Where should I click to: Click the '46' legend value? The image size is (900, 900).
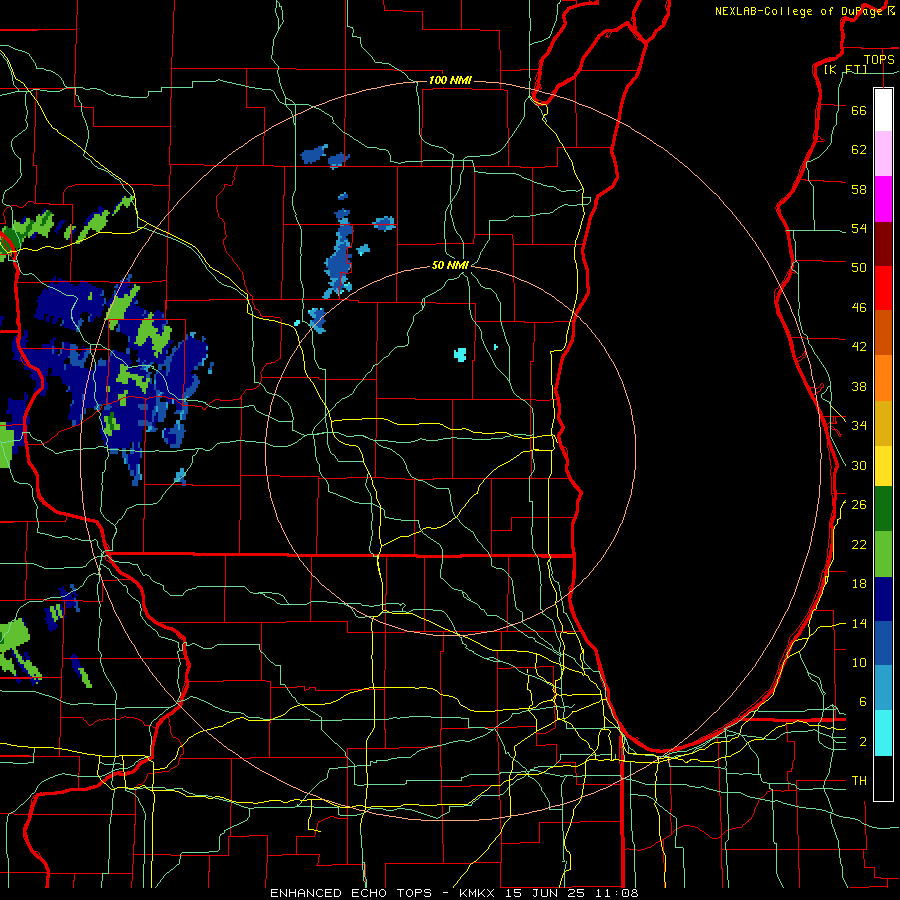pos(859,307)
